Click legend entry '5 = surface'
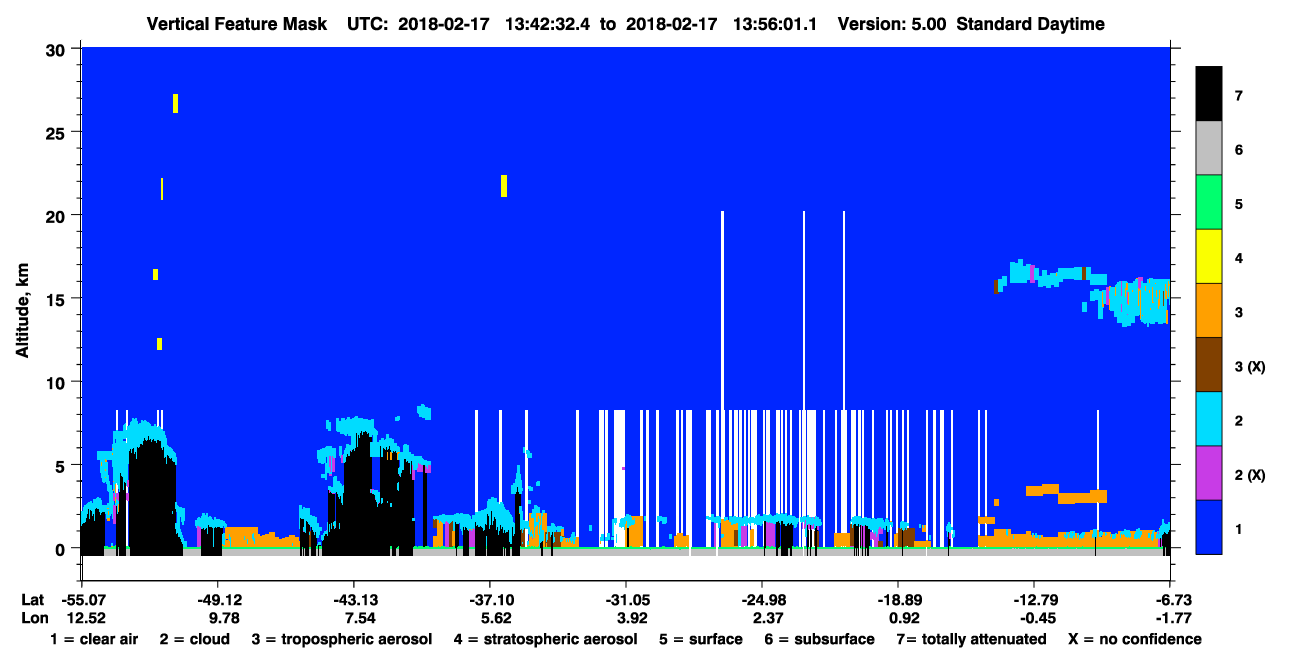Viewport: 1300px width, 667px height. (701, 639)
